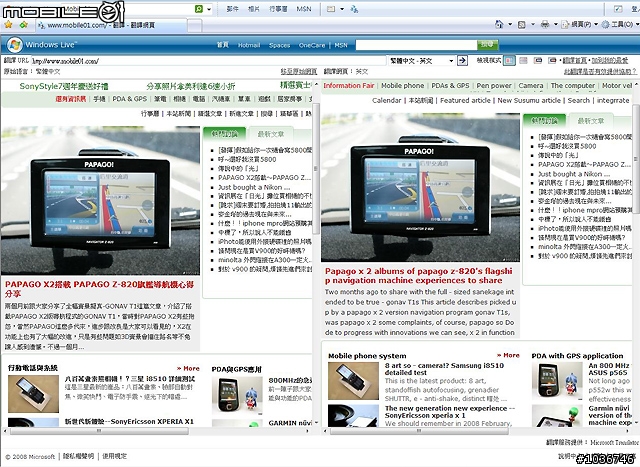Expand the Home button dropdown arrow
The width and height of the screenshot is (640, 467).
pyautogui.click(x=510, y=24)
